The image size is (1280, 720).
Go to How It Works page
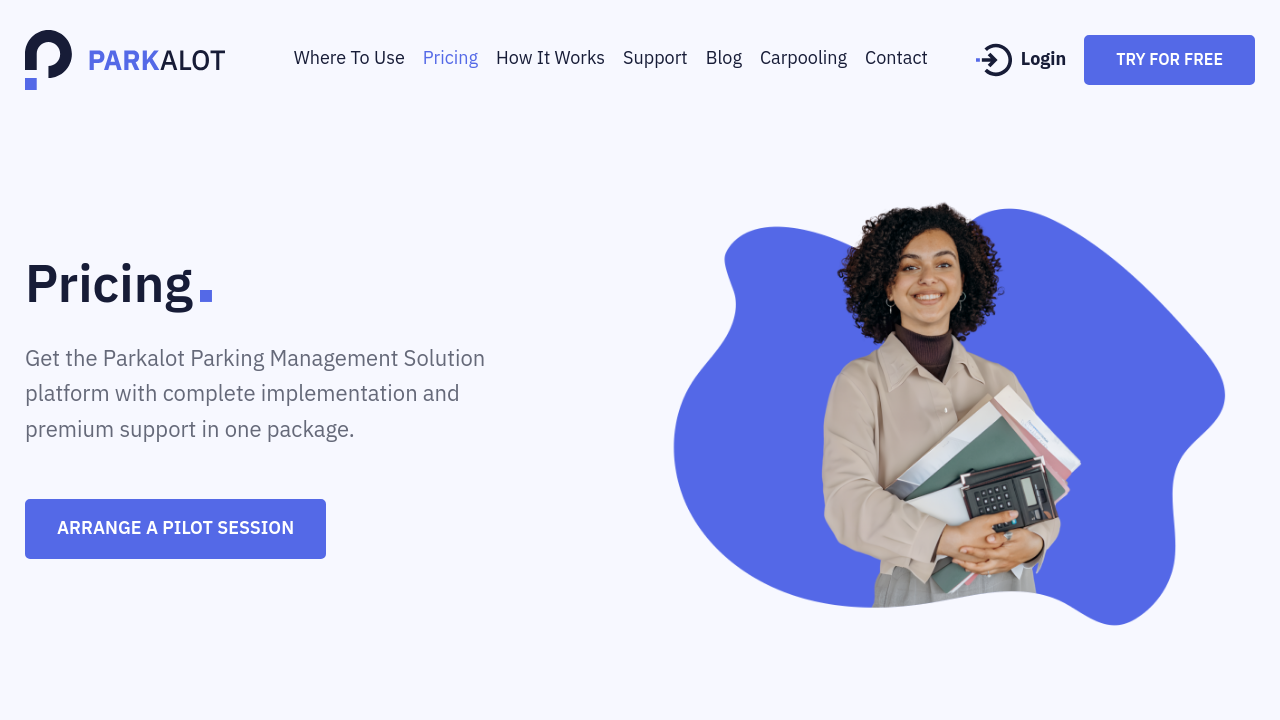click(x=550, y=58)
